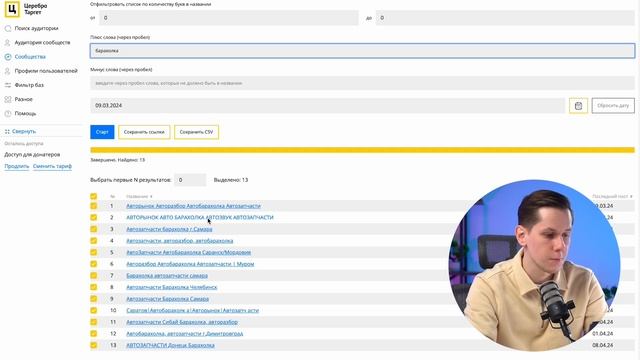The width and height of the screenshot is (640, 360).
Task: Focus the Плюс слова input field
Action: tap(362, 51)
